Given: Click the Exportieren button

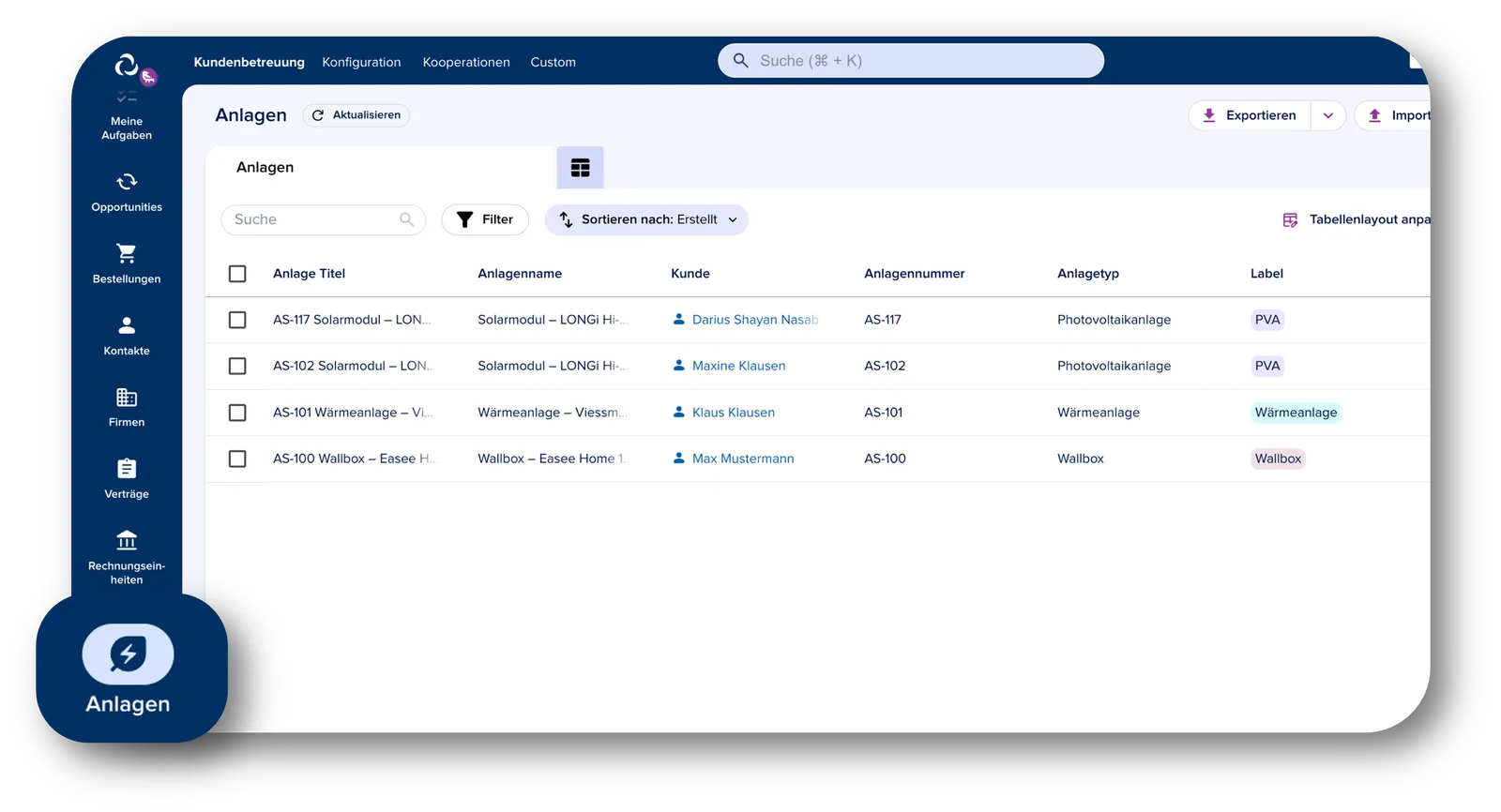Looking at the screenshot, I should coord(1250,115).
